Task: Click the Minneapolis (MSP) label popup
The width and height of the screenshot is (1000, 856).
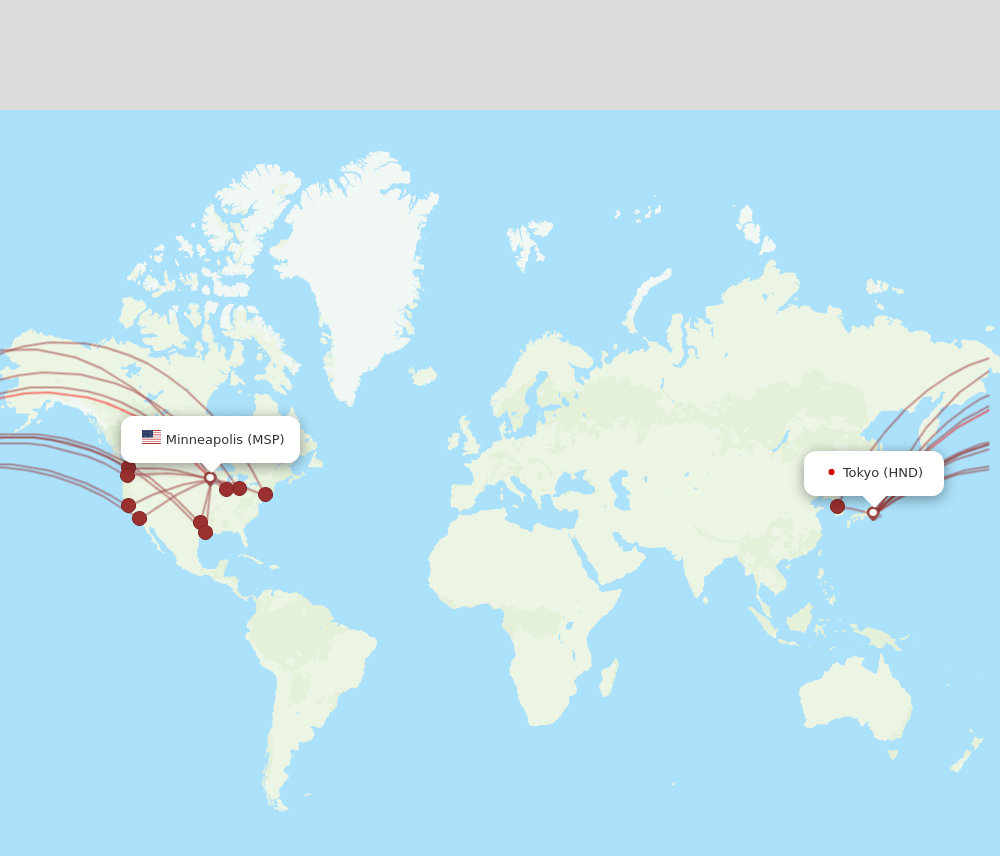Action: click(x=210, y=439)
